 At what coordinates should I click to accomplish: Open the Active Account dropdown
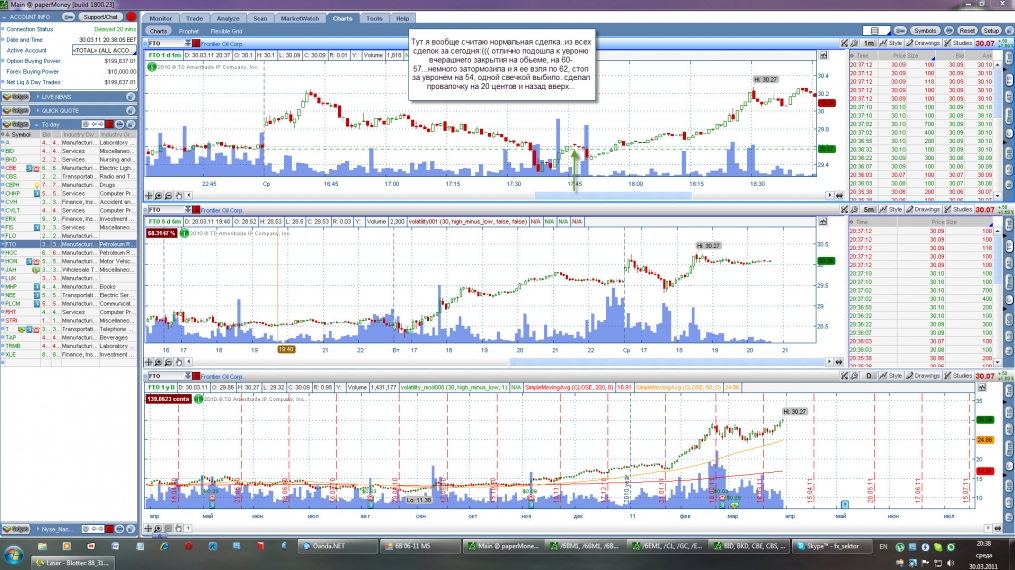[x=103, y=50]
